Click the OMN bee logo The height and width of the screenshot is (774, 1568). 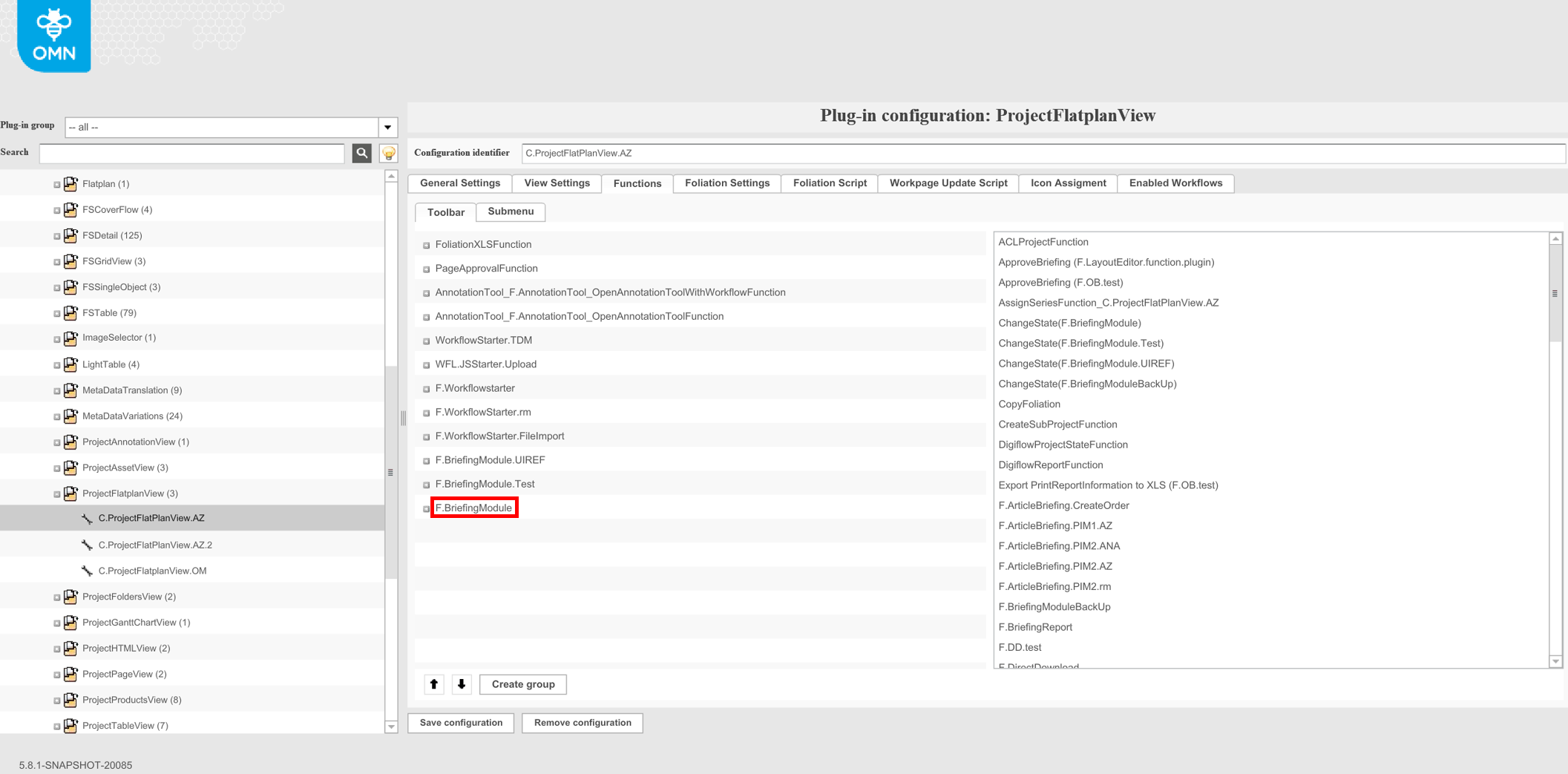click(53, 35)
